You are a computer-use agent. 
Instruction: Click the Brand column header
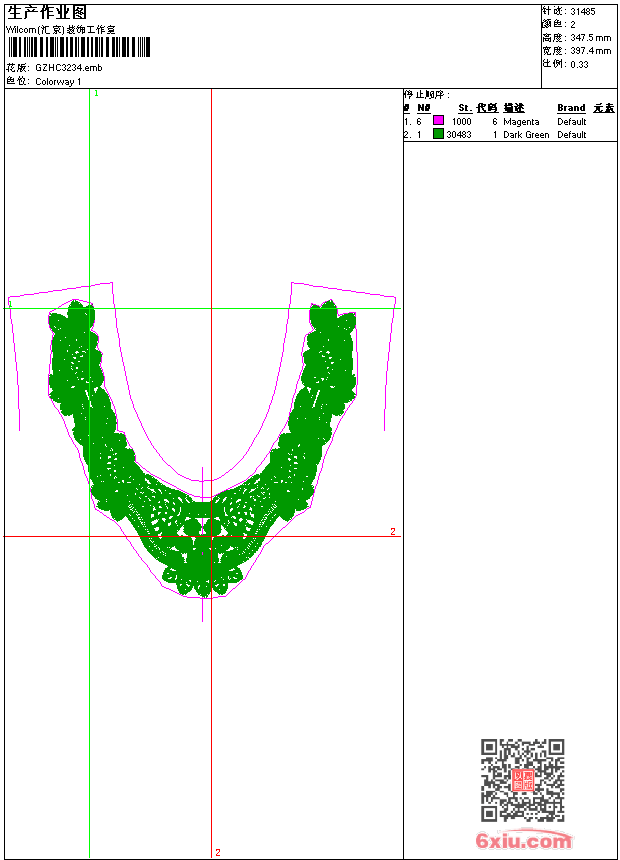point(571,108)
